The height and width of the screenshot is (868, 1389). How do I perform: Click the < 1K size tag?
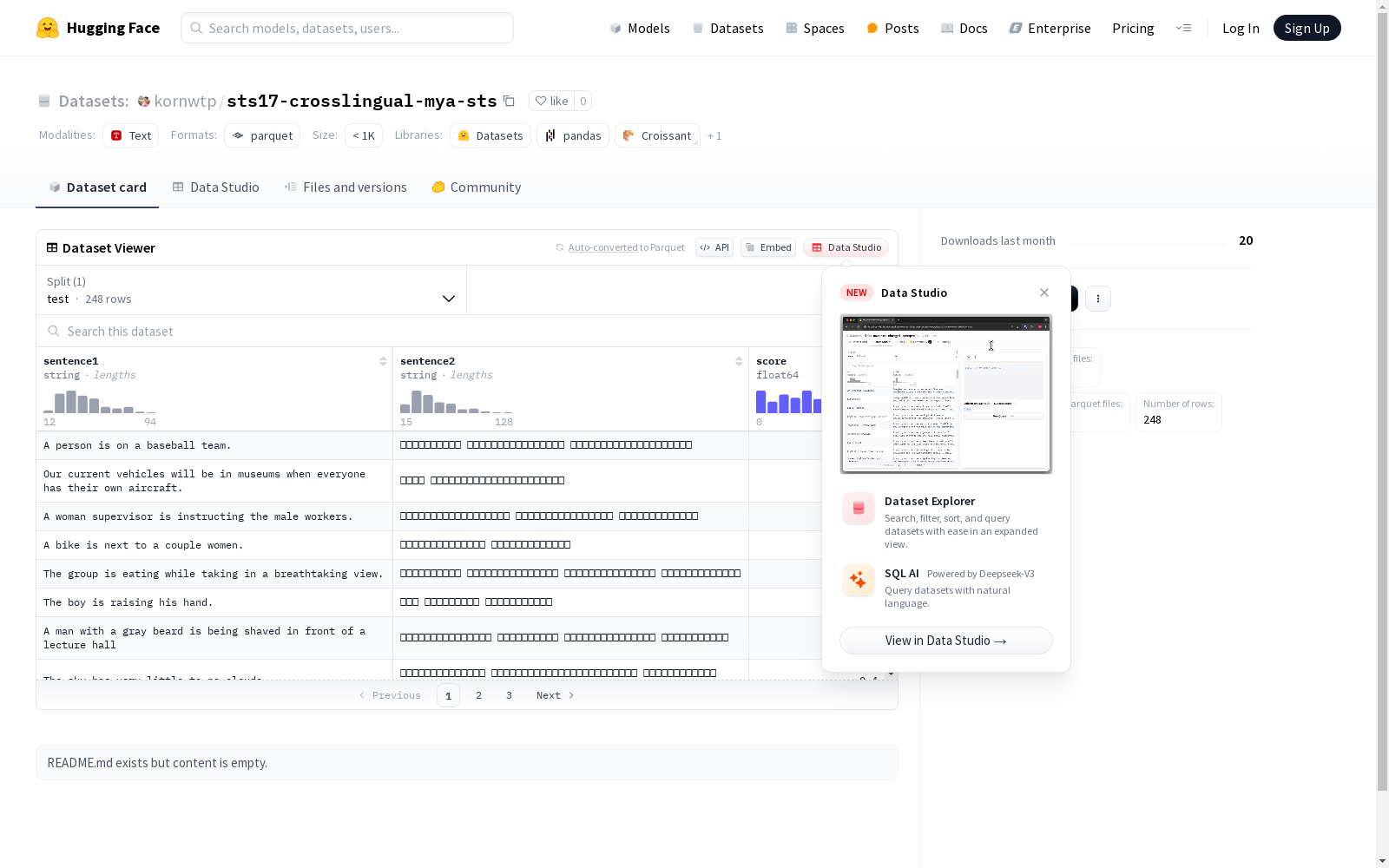[364, 135]
